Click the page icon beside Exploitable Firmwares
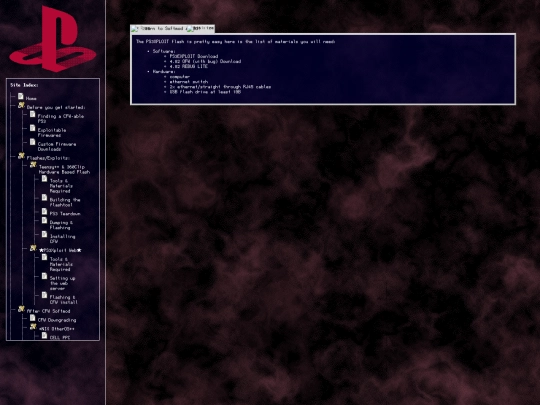The image size is (540, 405). click(32, 128)
